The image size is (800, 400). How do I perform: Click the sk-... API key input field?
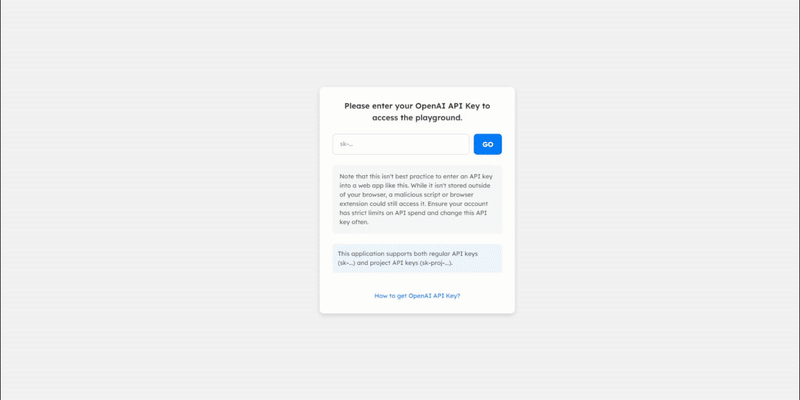click(401, 144)
